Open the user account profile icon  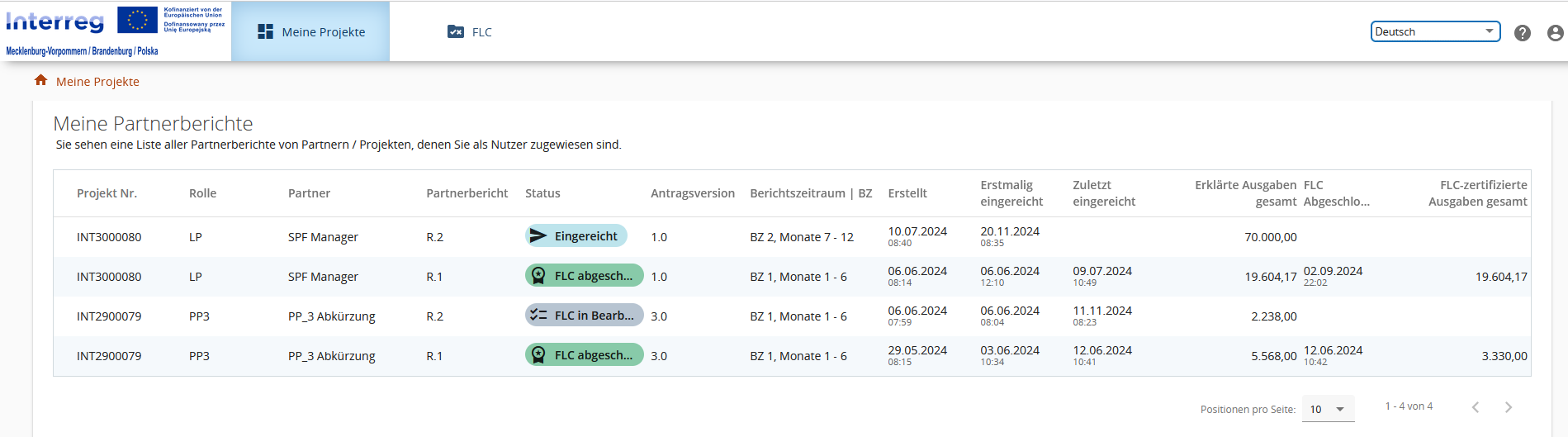[x=1555, y=33]
